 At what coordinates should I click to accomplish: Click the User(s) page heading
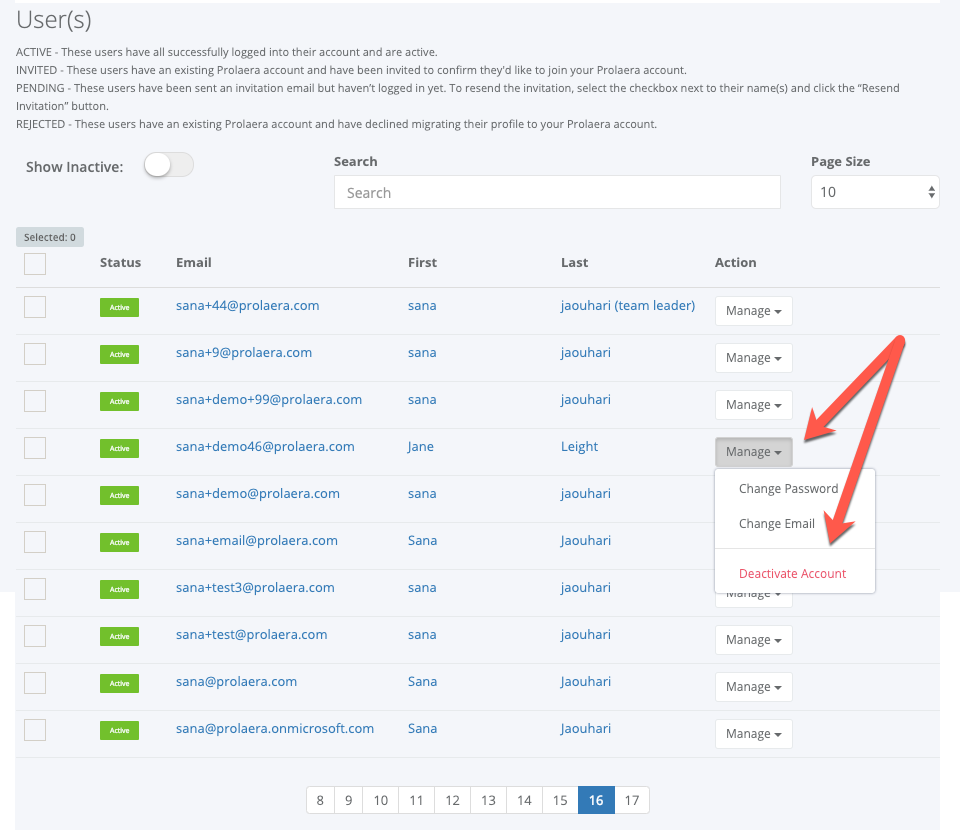(54, 20)
